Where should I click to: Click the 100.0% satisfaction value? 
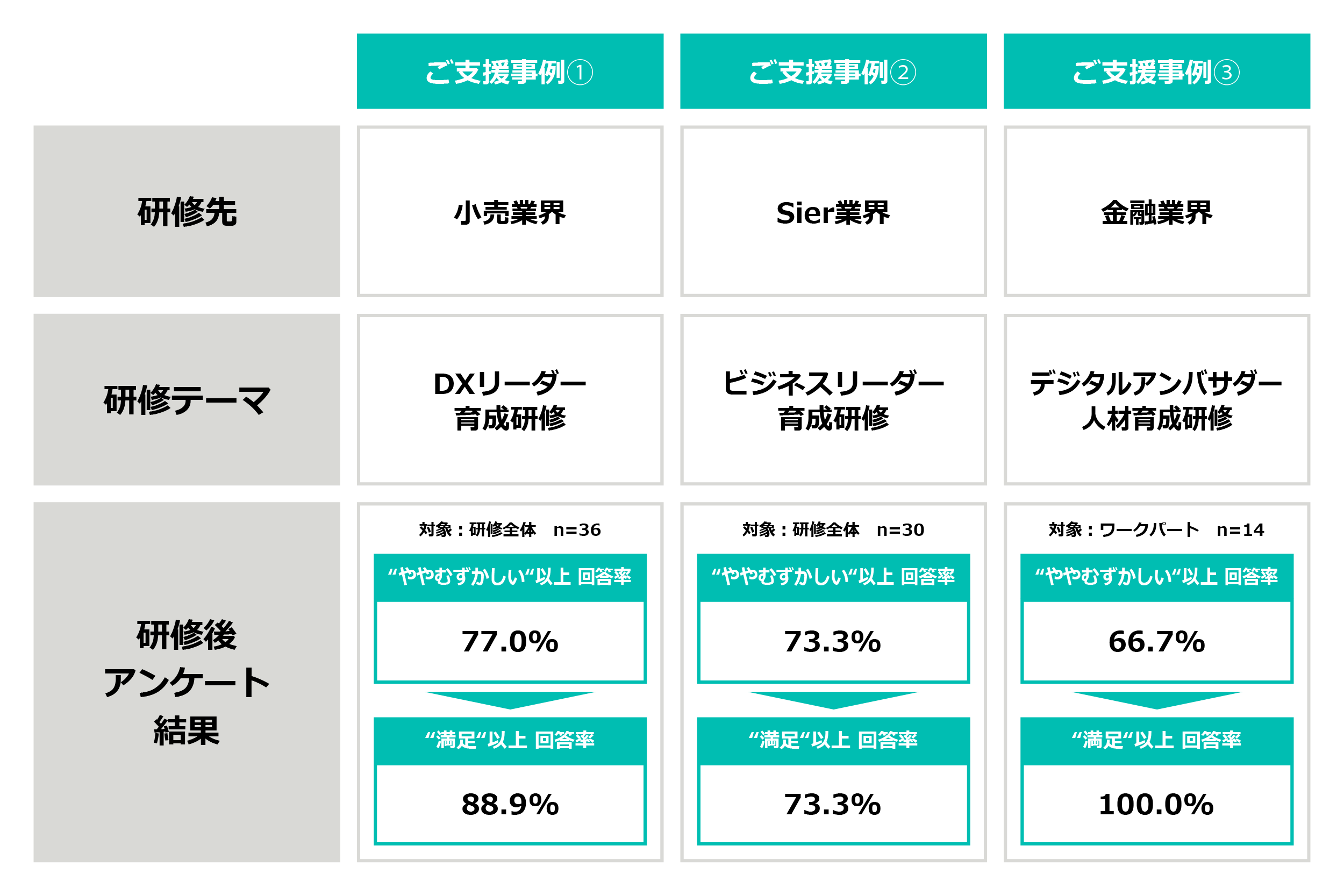pyautogui.click(x=1156, y=805)
